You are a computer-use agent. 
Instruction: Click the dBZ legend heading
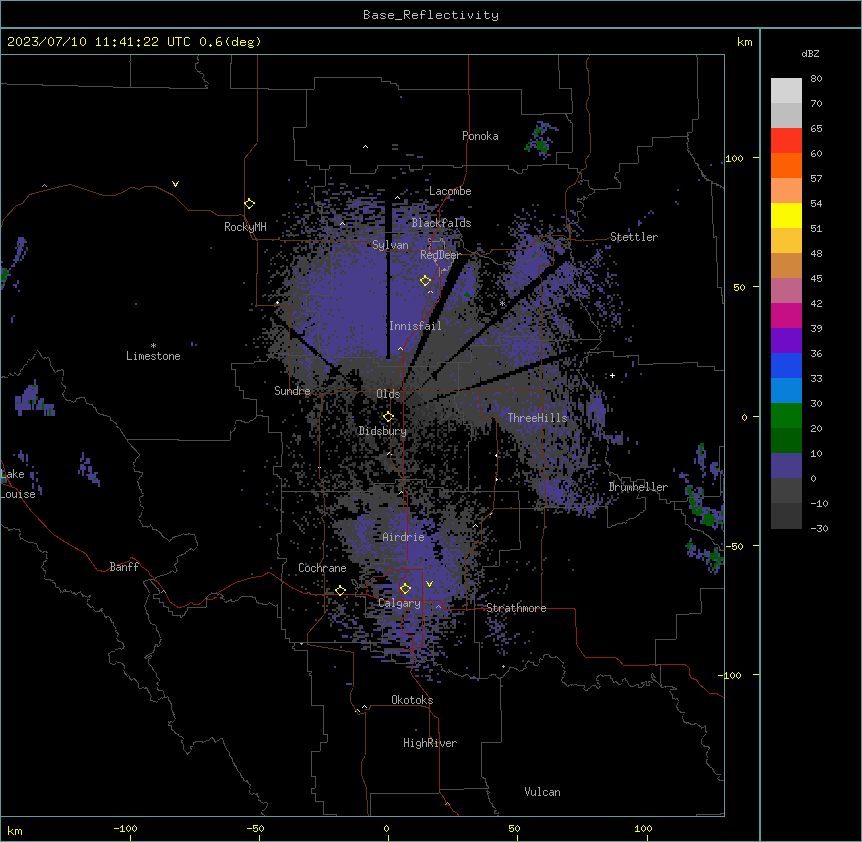[810, 53]
